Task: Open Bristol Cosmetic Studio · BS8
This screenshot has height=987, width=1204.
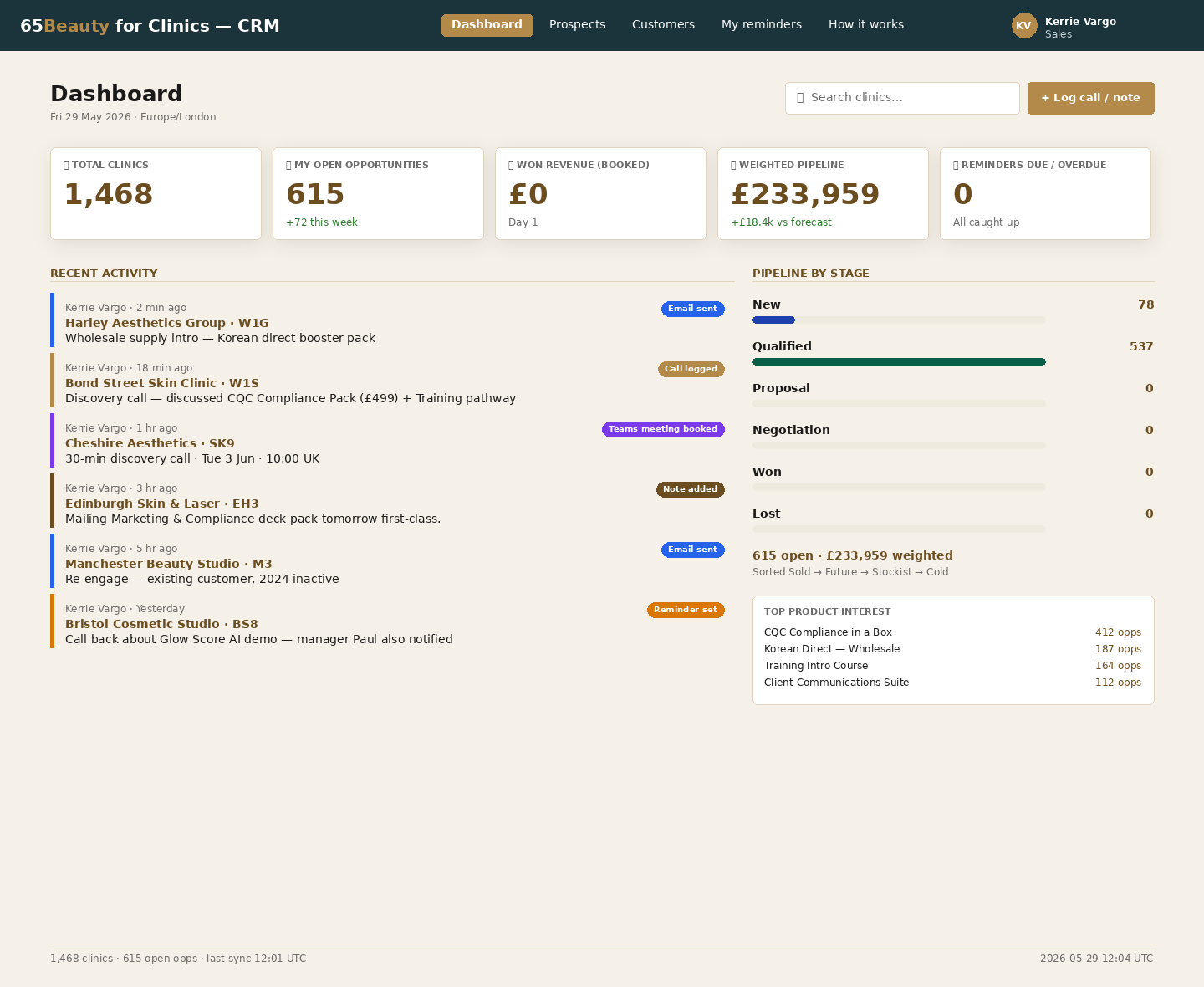Action: pyautogui.click(x=161, y=624)
